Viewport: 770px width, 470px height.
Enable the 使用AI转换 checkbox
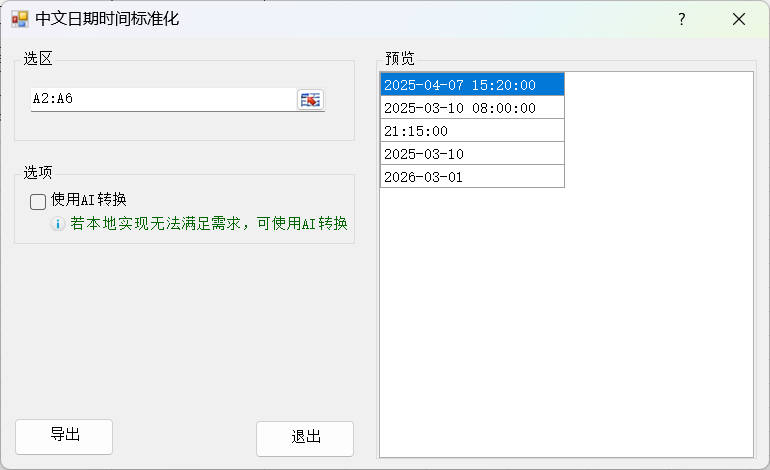point(38,201)
